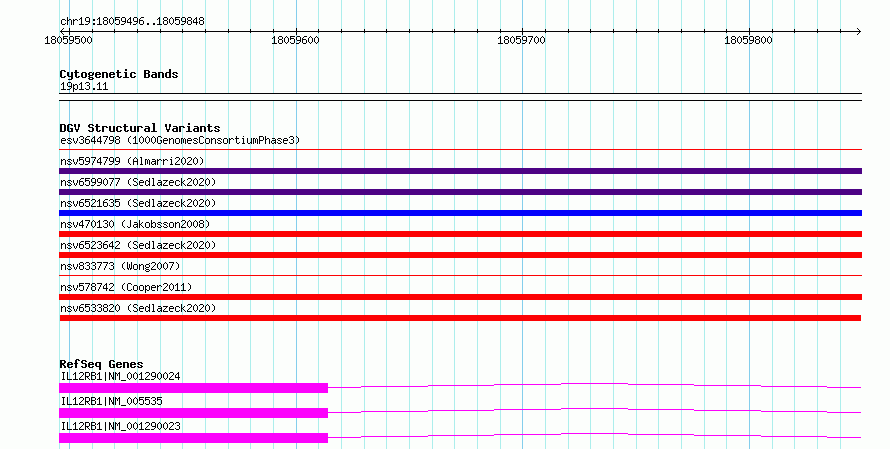890x449 pixels.
Task: Click ruler position label 18059800
Action: pyautogui.click(x=748, y=40)
